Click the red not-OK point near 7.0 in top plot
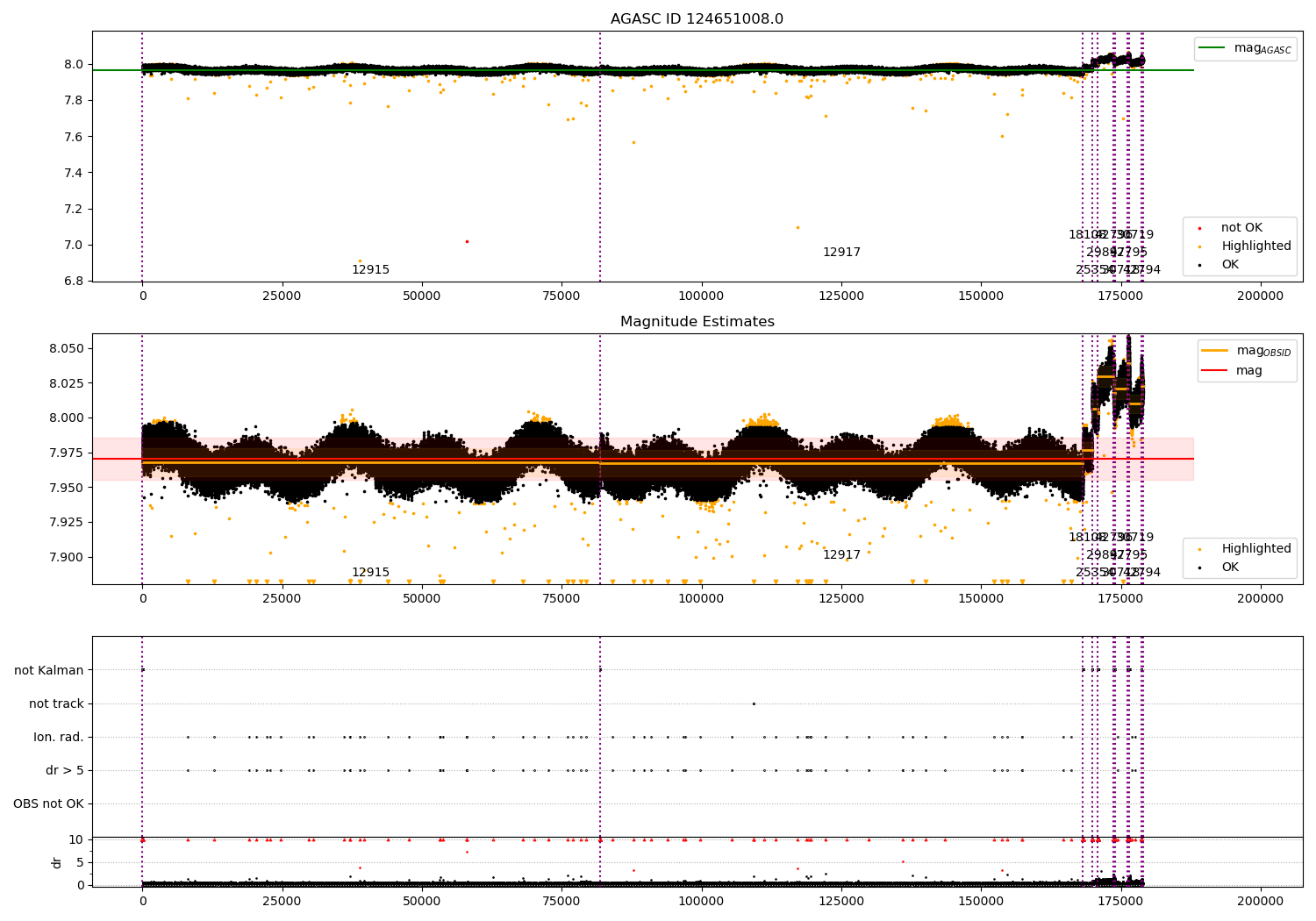Image resolution: width=1316 pixels, height=921 pixels. 467,241
